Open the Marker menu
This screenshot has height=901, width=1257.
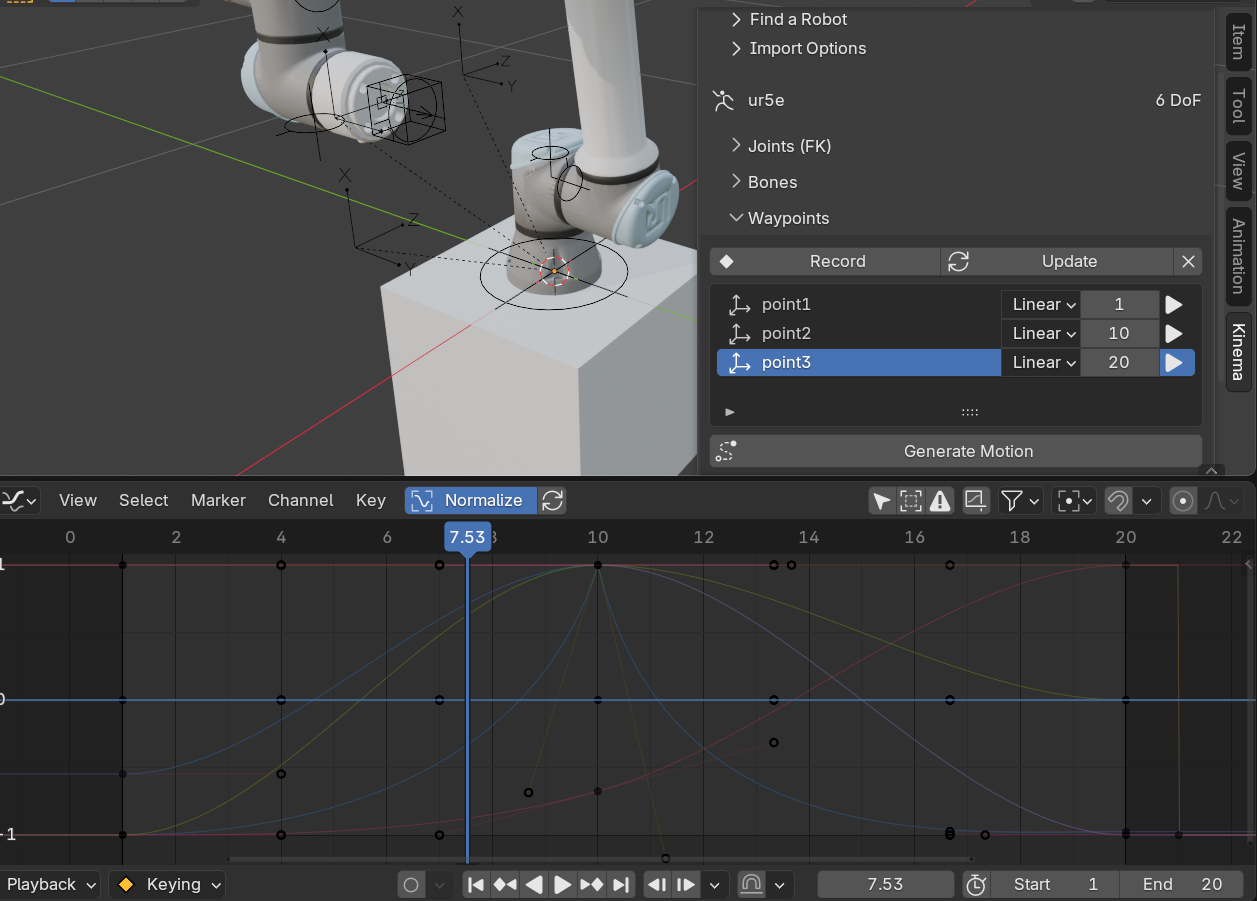[218, 500]
